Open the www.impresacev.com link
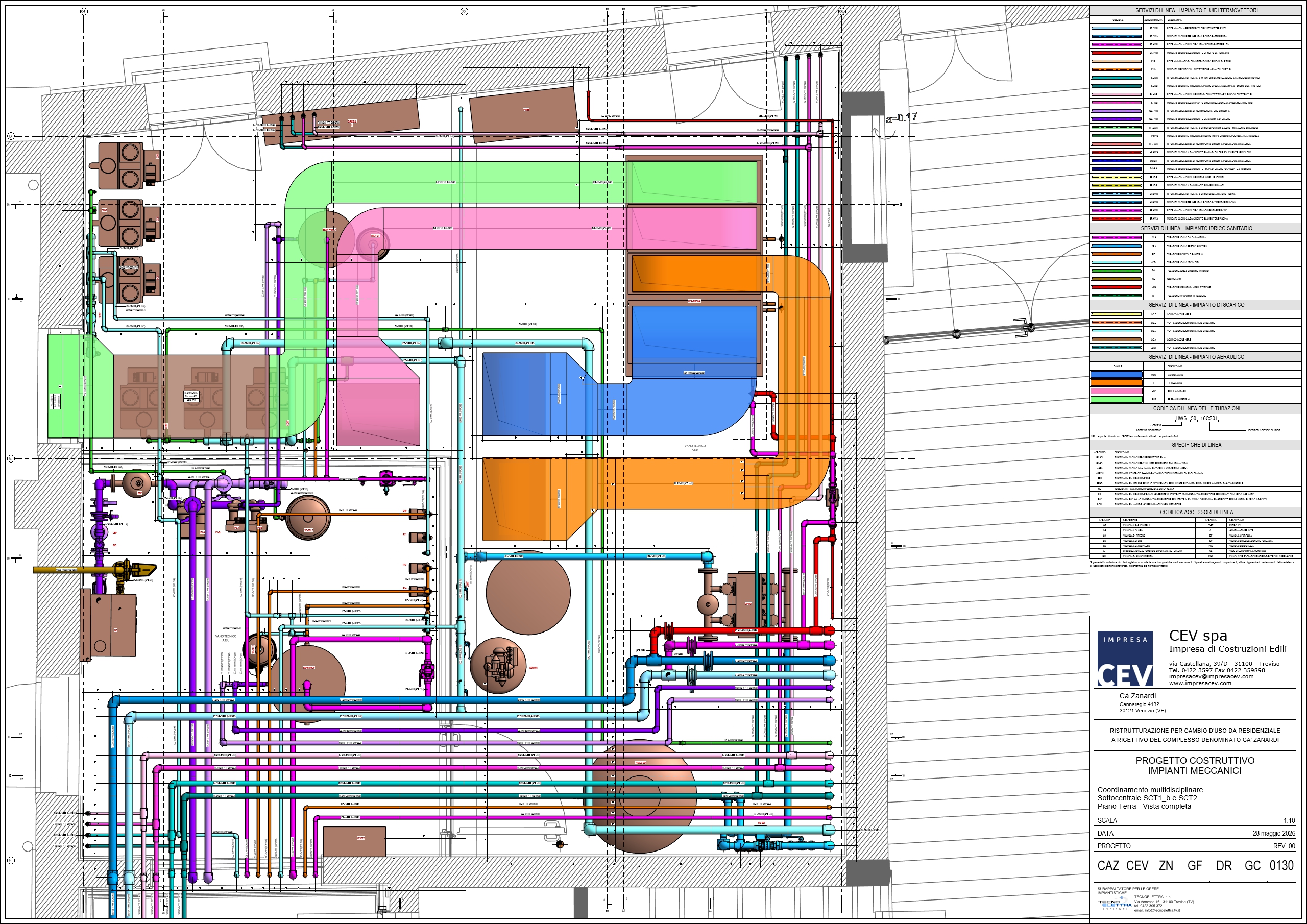The height and width of the screenshot is (924, 1307). point(1200,683)
